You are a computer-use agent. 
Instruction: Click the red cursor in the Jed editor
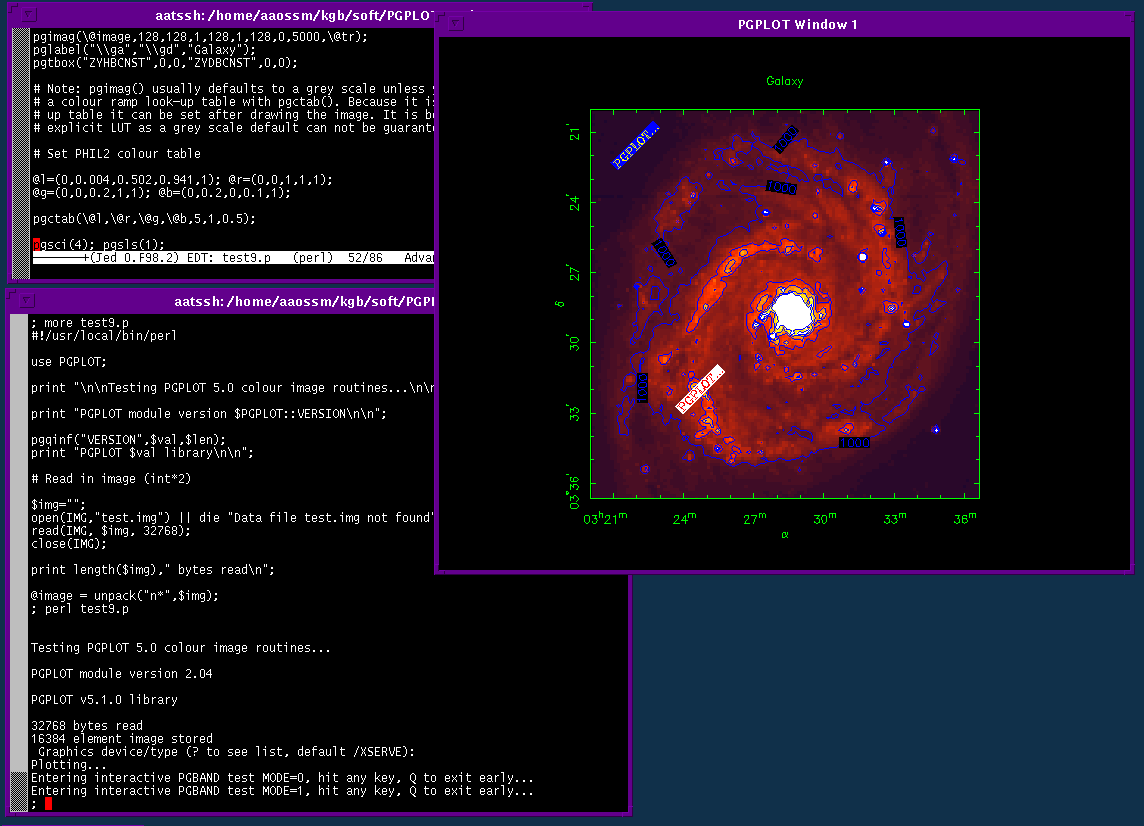pyautogui.click(x=36, y=245)
